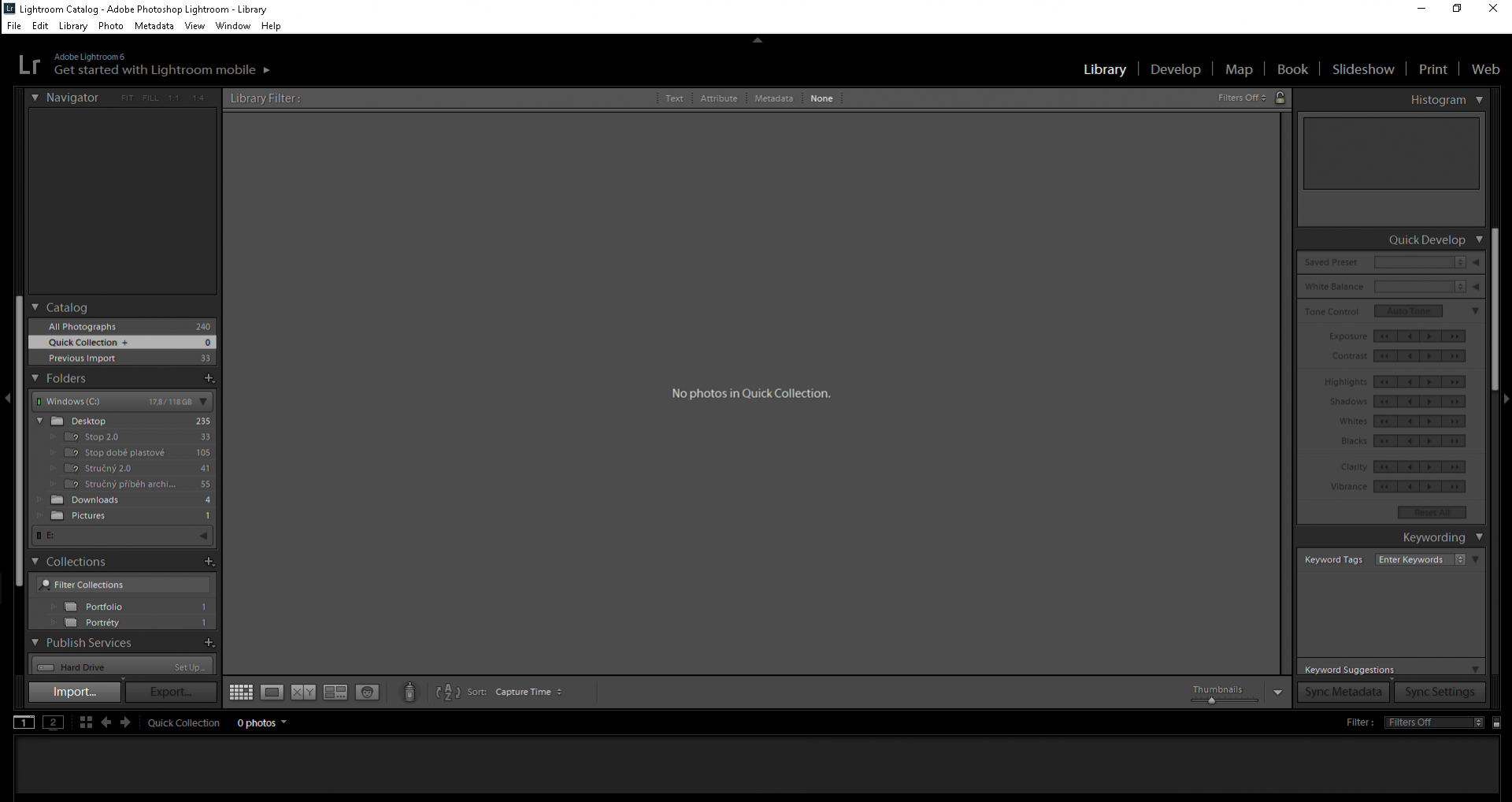This screenshot has height=802, width=1512.
Task: Click the Filter Collections search field
Action: pyautogui.click(x=123, y=585)
